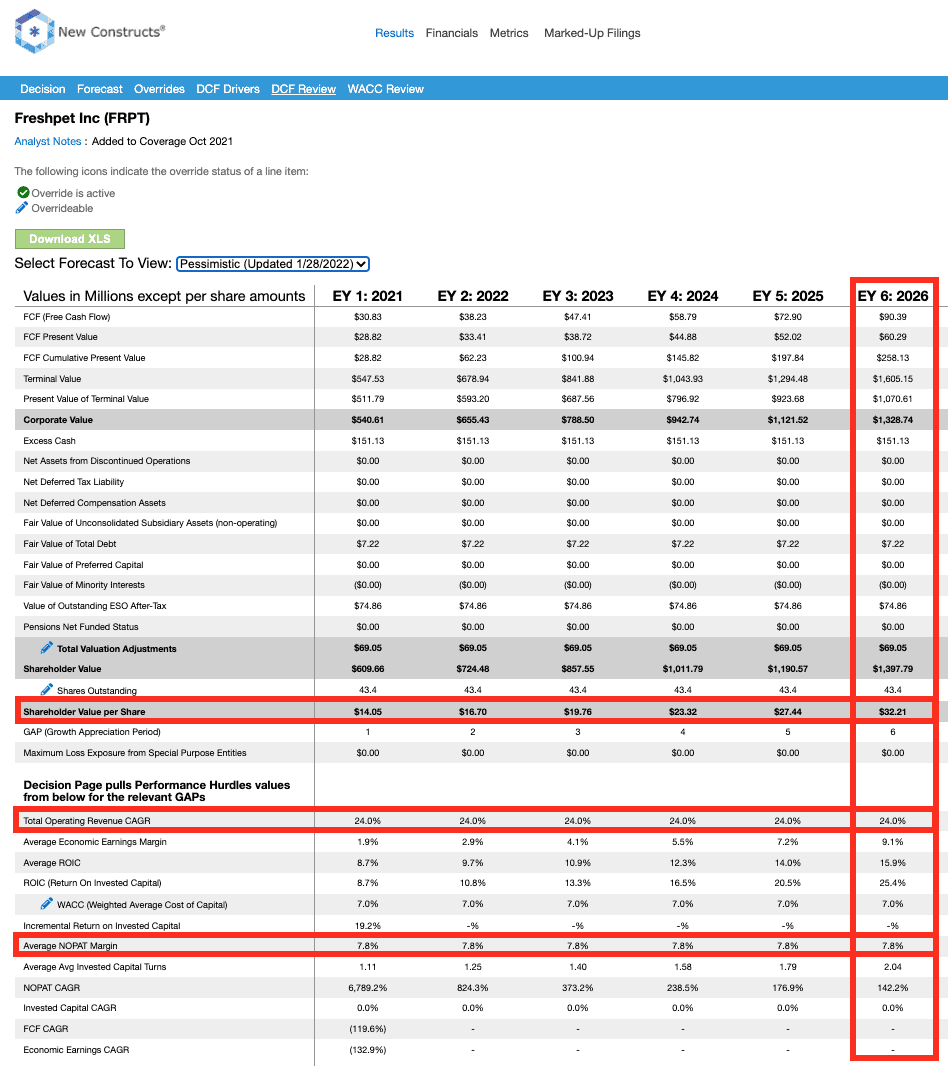The image size is (948, 1066).
Task: Click the $1,605.15 Terminal Value cell
Action: (x=893, y=379)
